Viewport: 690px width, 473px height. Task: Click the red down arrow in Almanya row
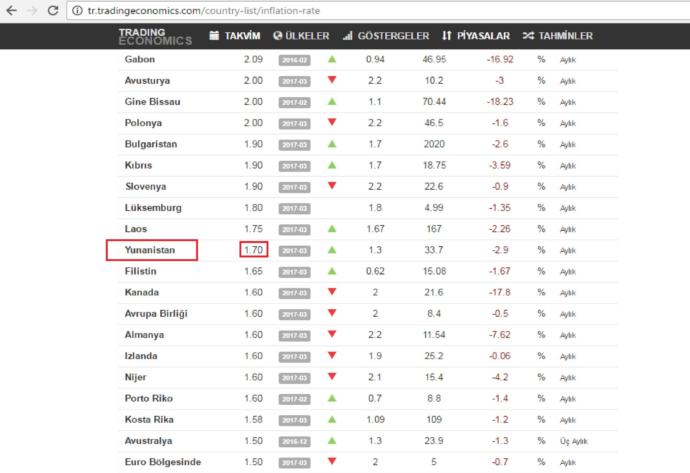pyautogui.click(x=332, y=334)
